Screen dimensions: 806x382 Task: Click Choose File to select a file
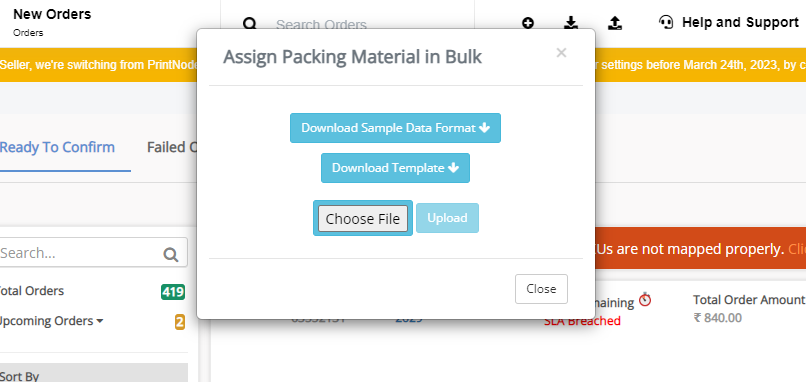[x=363, y=219]
